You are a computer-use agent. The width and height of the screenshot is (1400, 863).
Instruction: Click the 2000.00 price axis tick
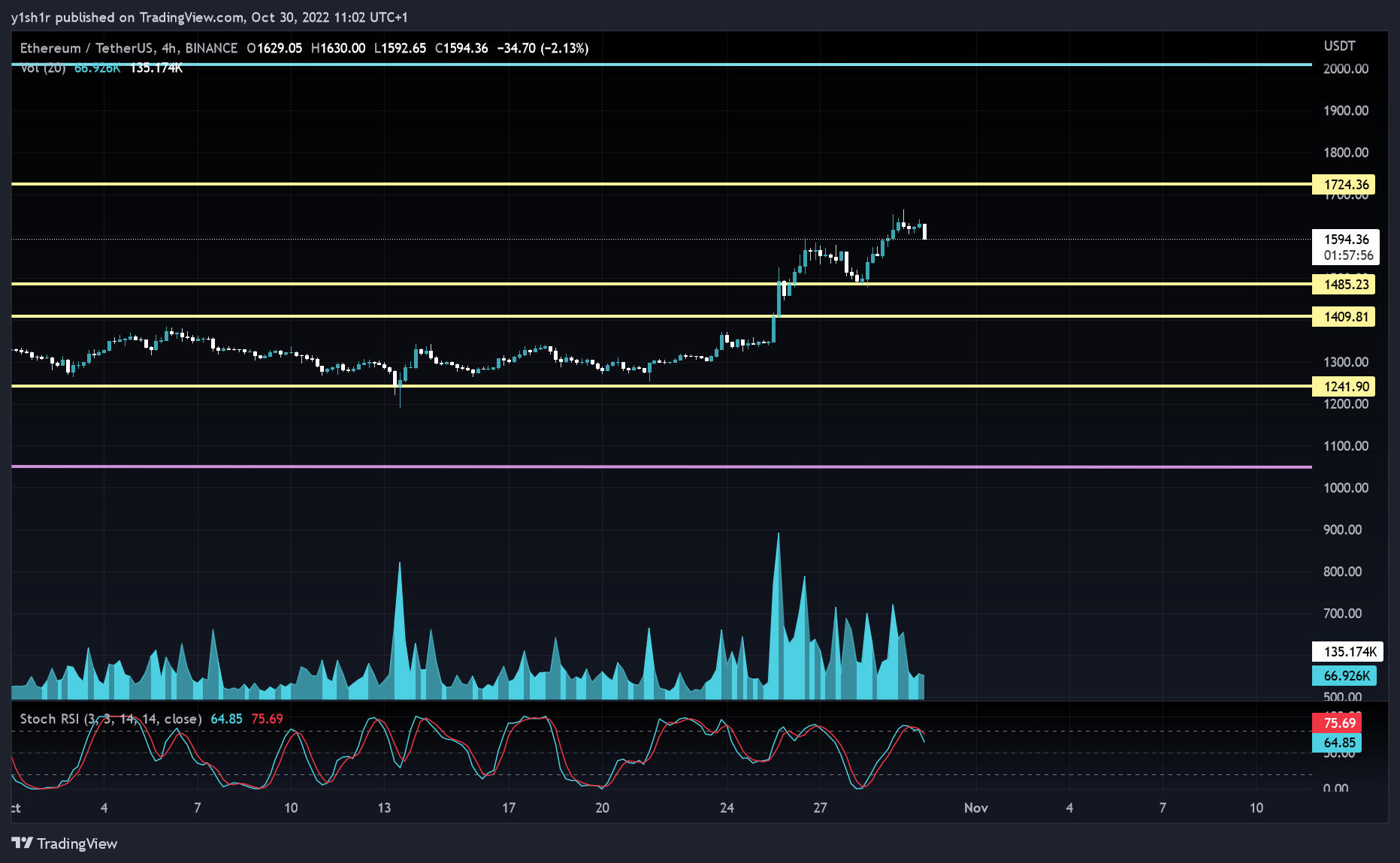pos(1345,68)
